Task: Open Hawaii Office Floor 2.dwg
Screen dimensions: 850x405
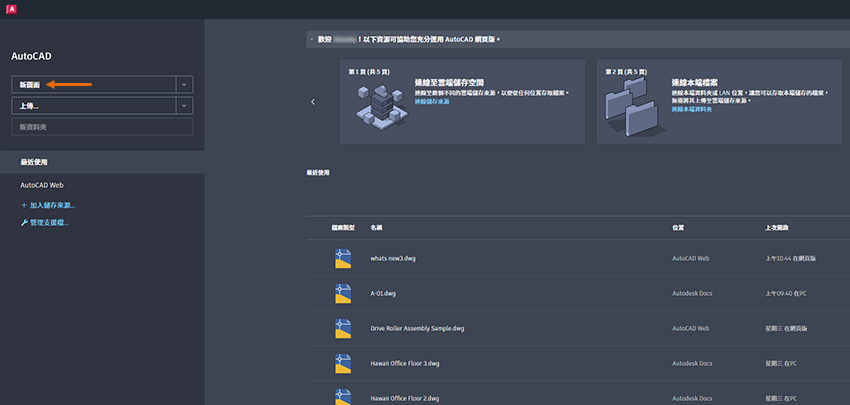Action: click(405, 398)
